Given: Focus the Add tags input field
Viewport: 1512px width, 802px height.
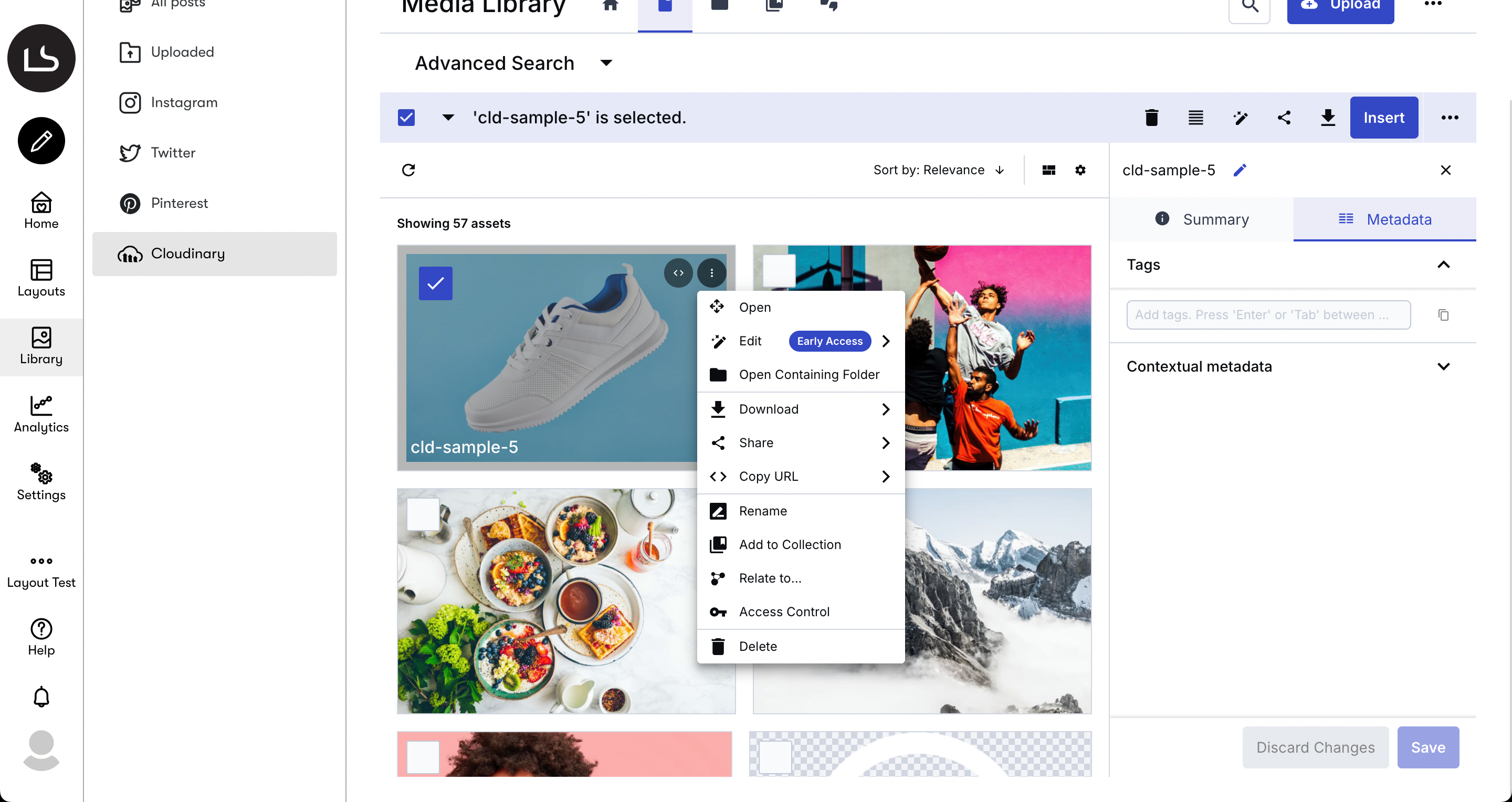Looking at the screenshot, I should tap(1268, 315).
